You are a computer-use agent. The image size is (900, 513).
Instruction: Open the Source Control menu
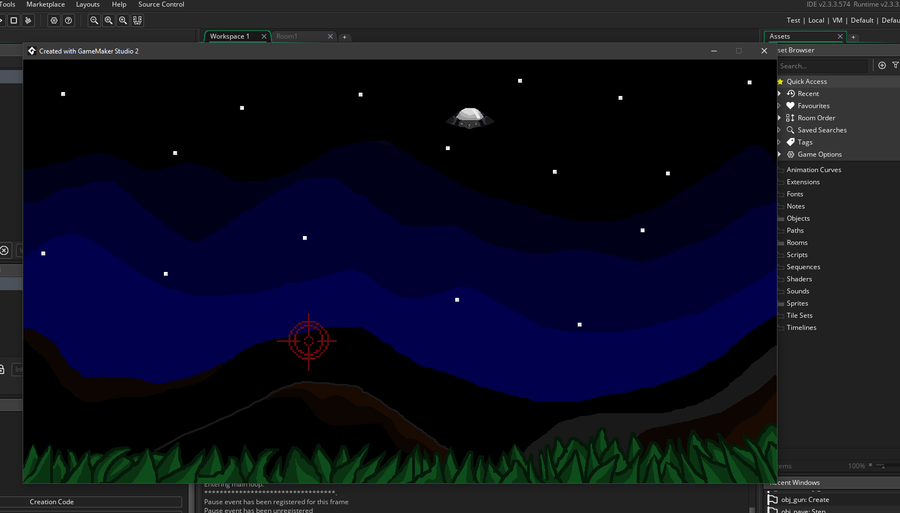161,4
